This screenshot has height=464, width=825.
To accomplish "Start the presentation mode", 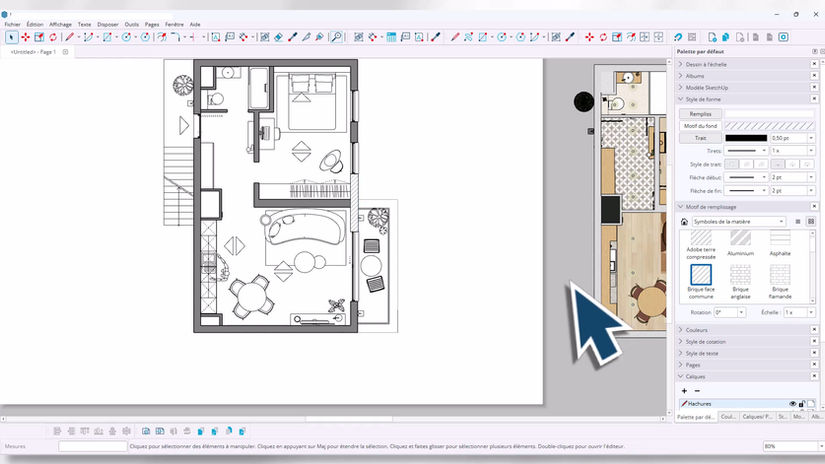I will click(783, 37).
